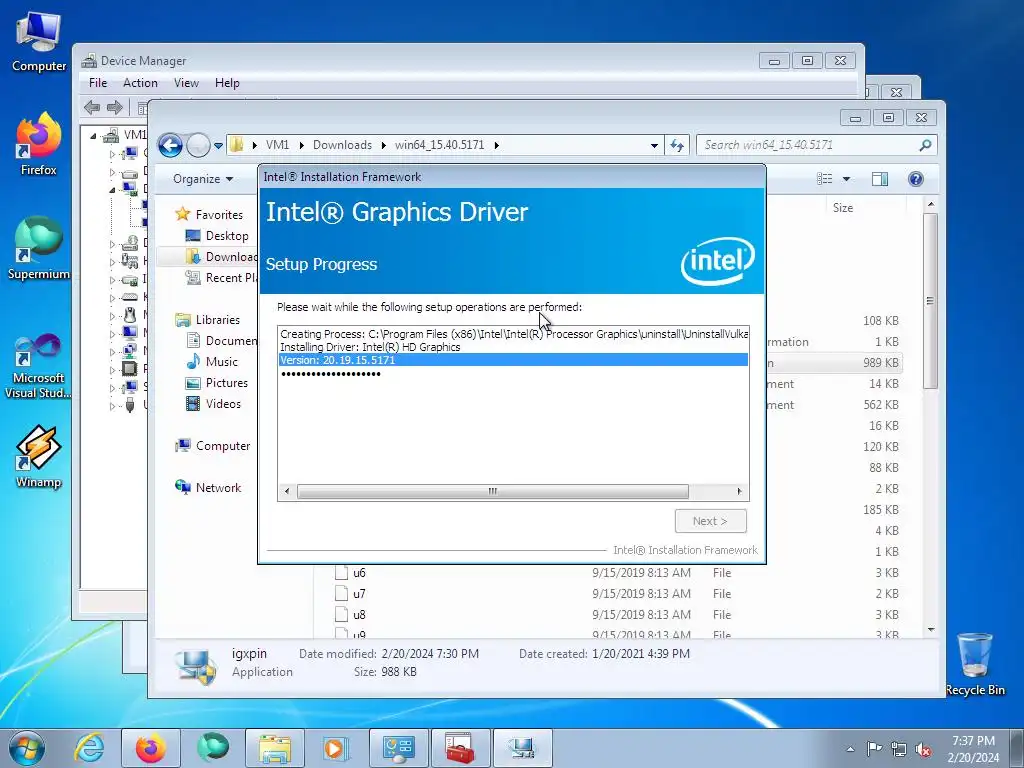Launch Firefox from the desktop shortcut
The height and width of the screenshot is (768, 1024).
click(x=39, y=144)
